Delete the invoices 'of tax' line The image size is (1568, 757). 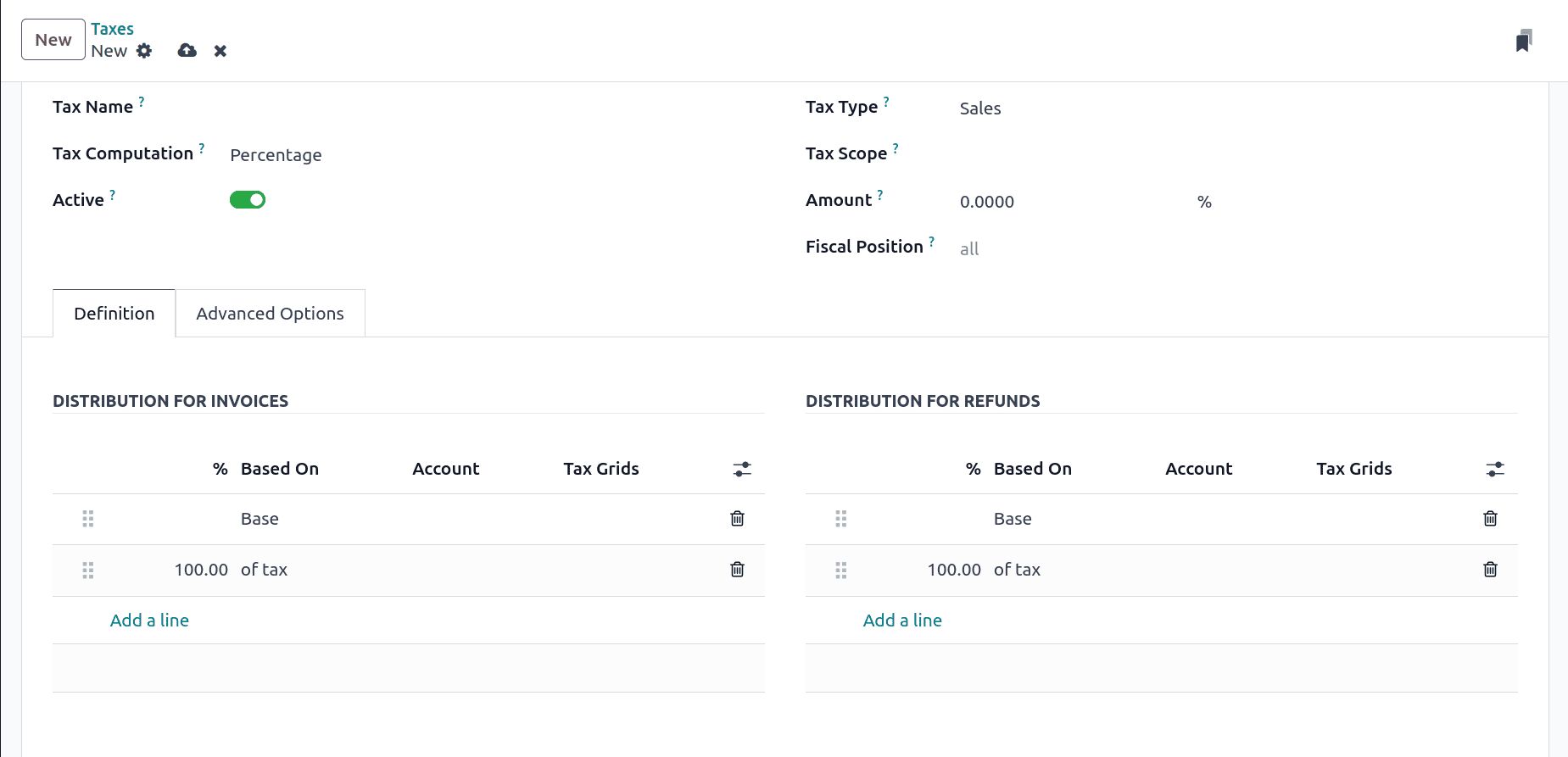738,570
